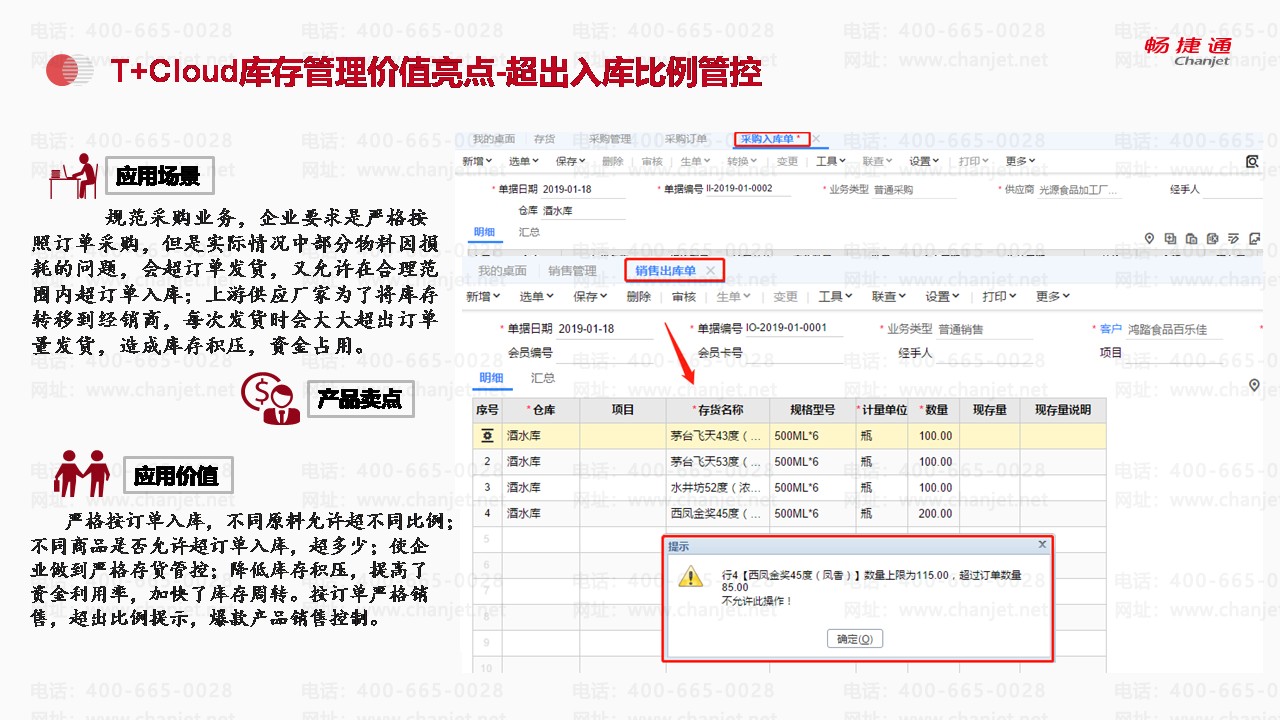Open 打印 dropdown in sales delivery toolbar
This screenshot has width=1280, height=720.
click(1000, 297)
